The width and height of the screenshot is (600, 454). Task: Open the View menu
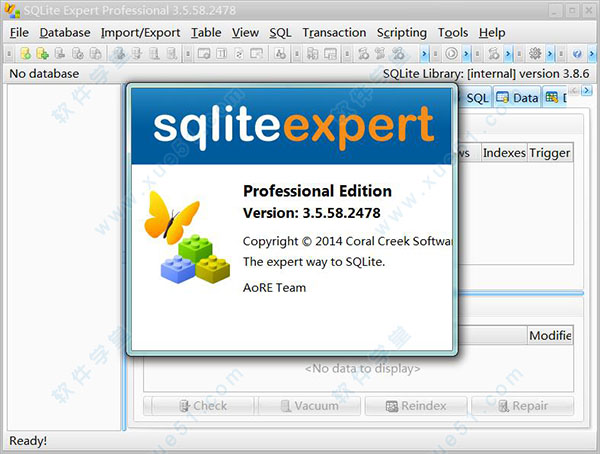[245, 33]
